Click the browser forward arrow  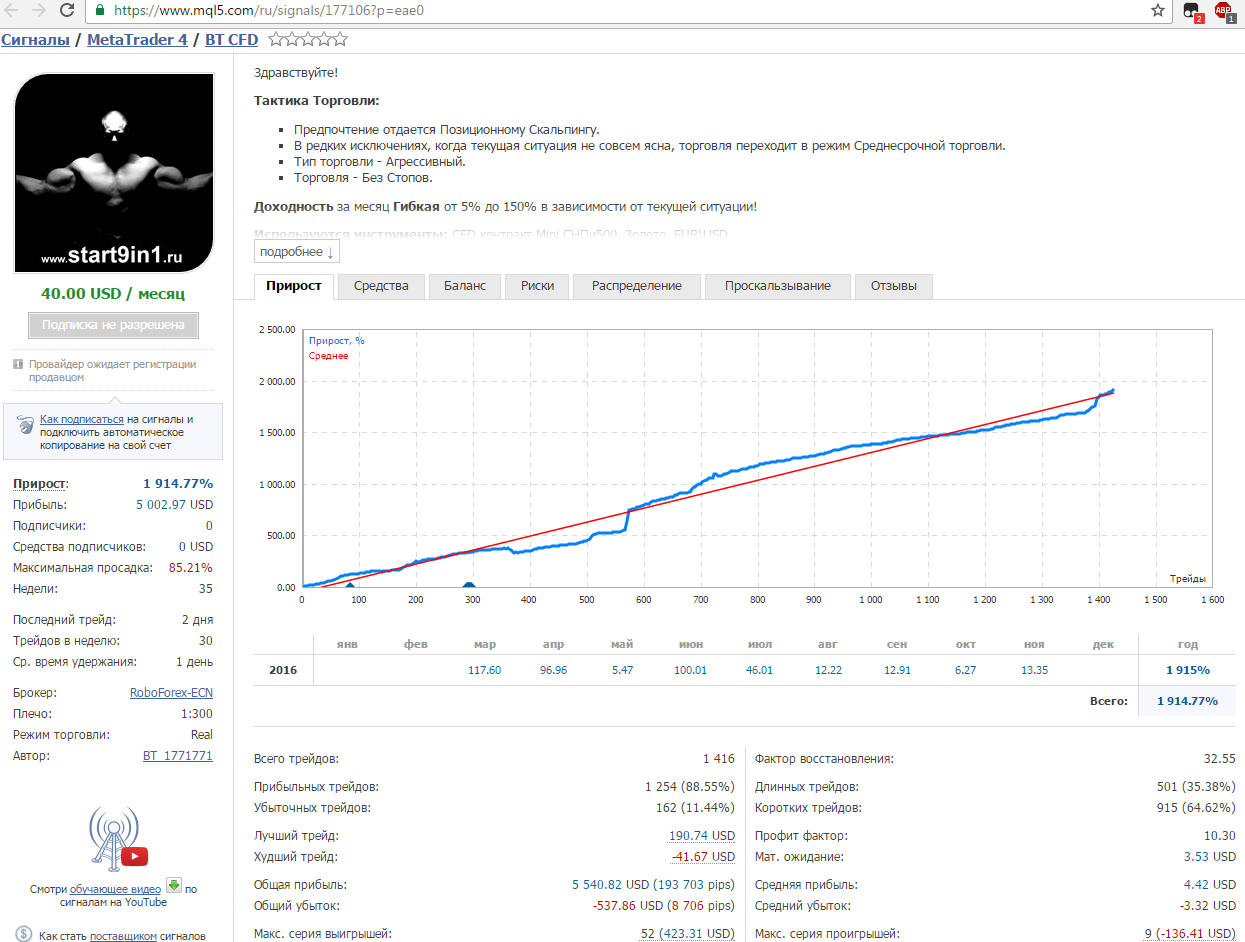39,11
